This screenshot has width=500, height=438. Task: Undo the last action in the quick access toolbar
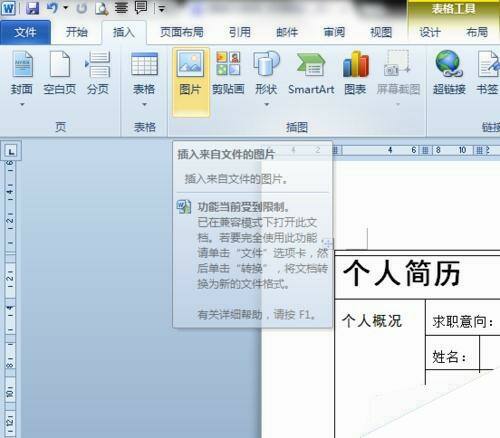53,8
